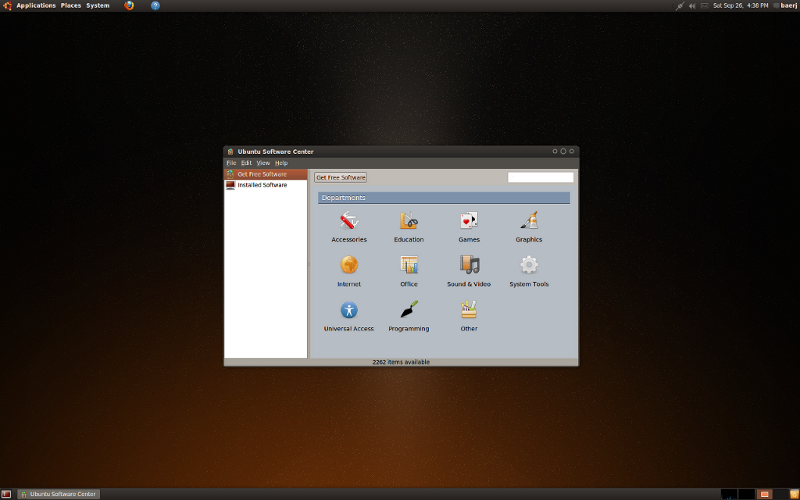Image resolution: width=800 pixels, height=500 pixels.
Task: Click the search field in Software Center
Action: point(540,177)
